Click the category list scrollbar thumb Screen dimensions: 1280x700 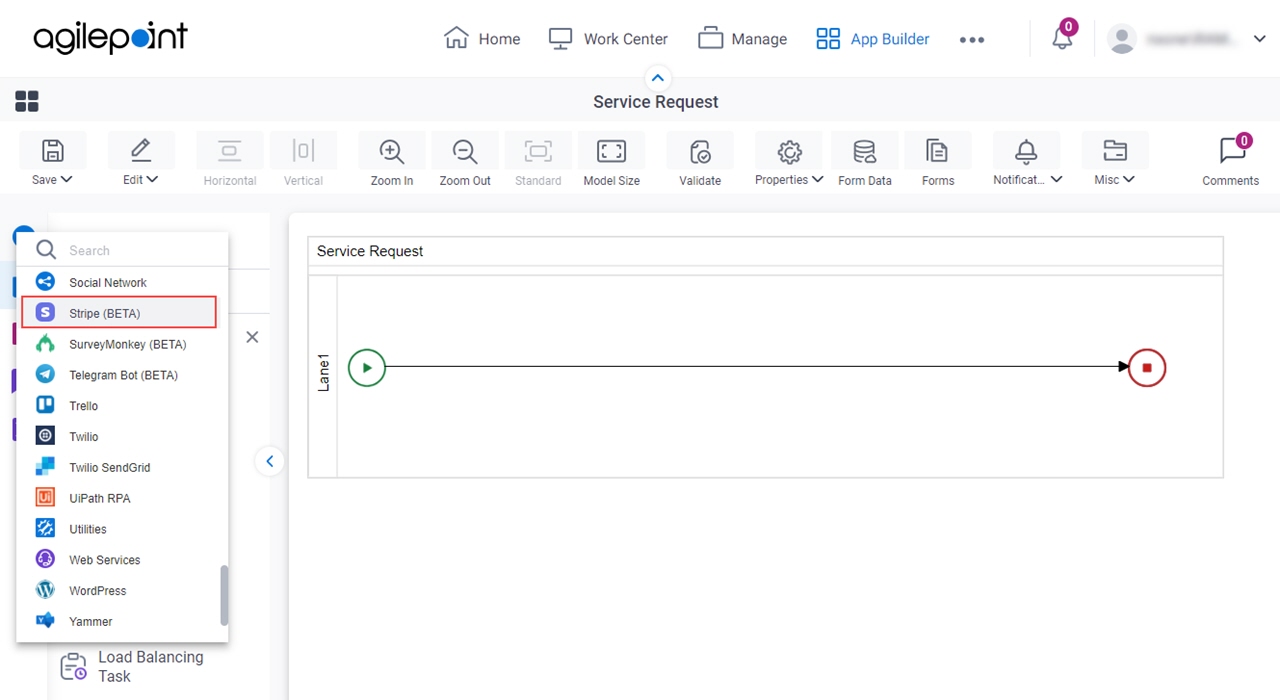pos(224,595)
